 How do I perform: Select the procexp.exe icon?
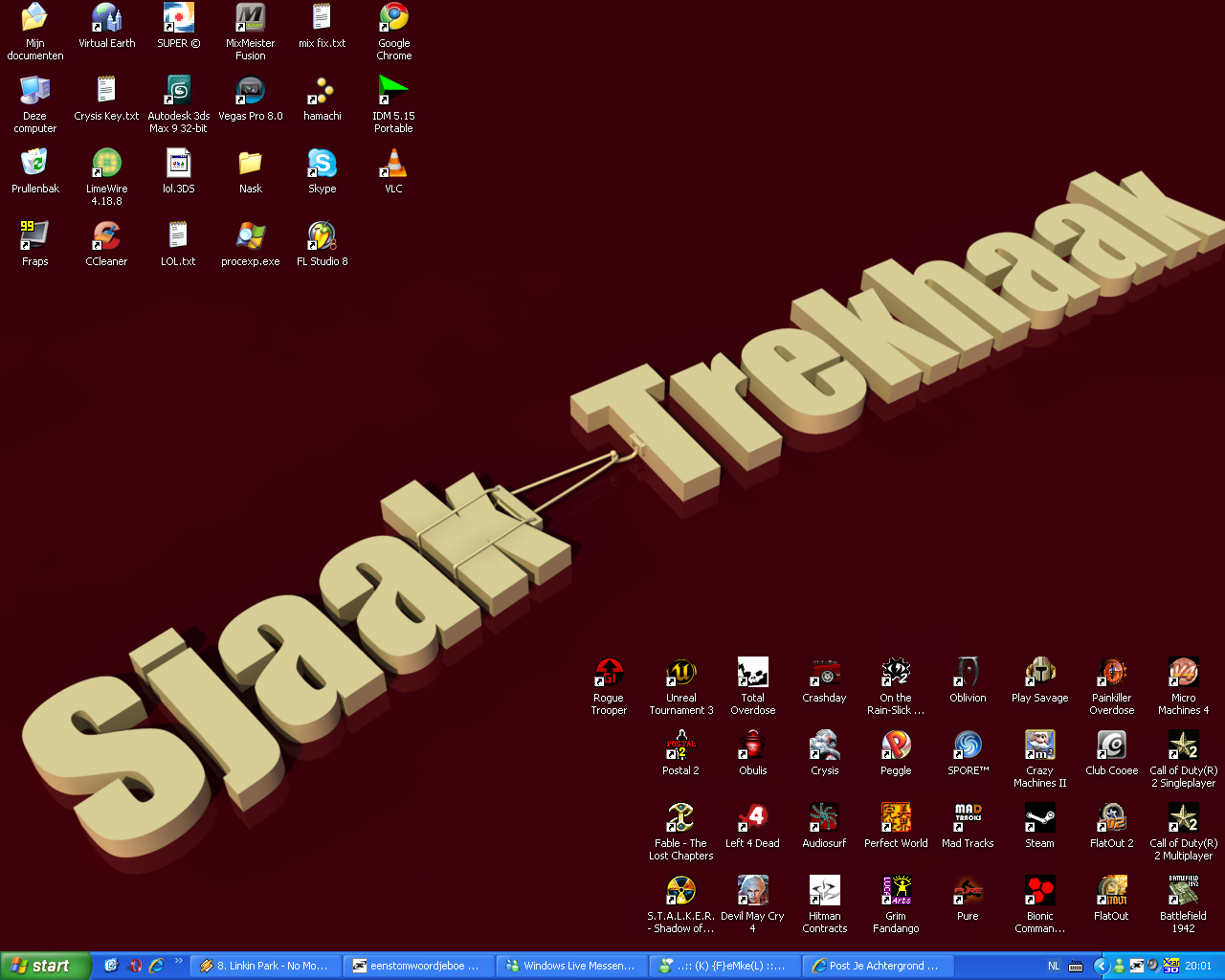point(251,235)
